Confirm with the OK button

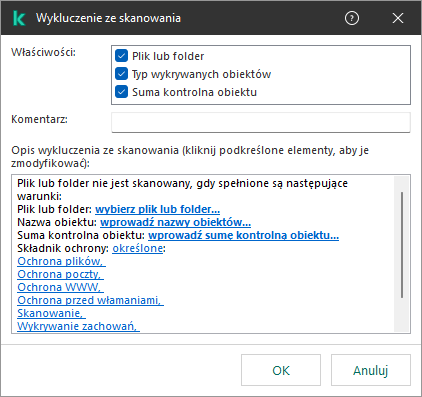point(281,370)
